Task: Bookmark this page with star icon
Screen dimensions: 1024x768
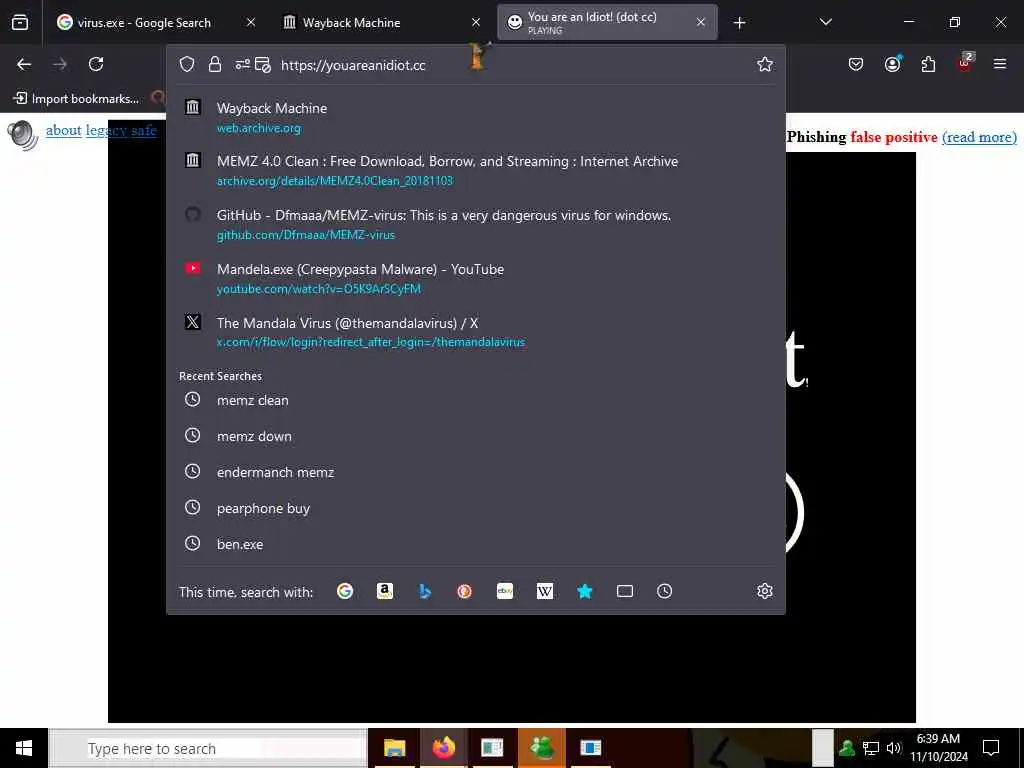Action: 765,64
